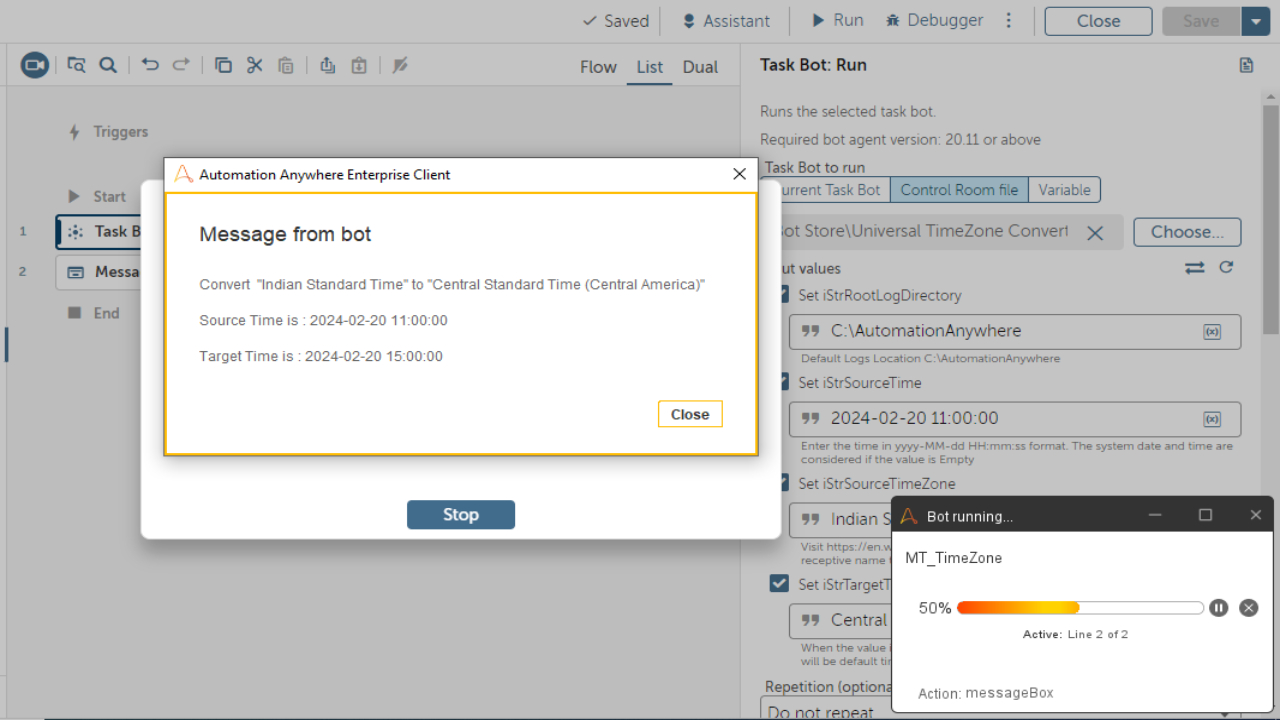Untick the Set iStrTargetT... checkbox
1280x720 pixels.
[x=779, y=584]
